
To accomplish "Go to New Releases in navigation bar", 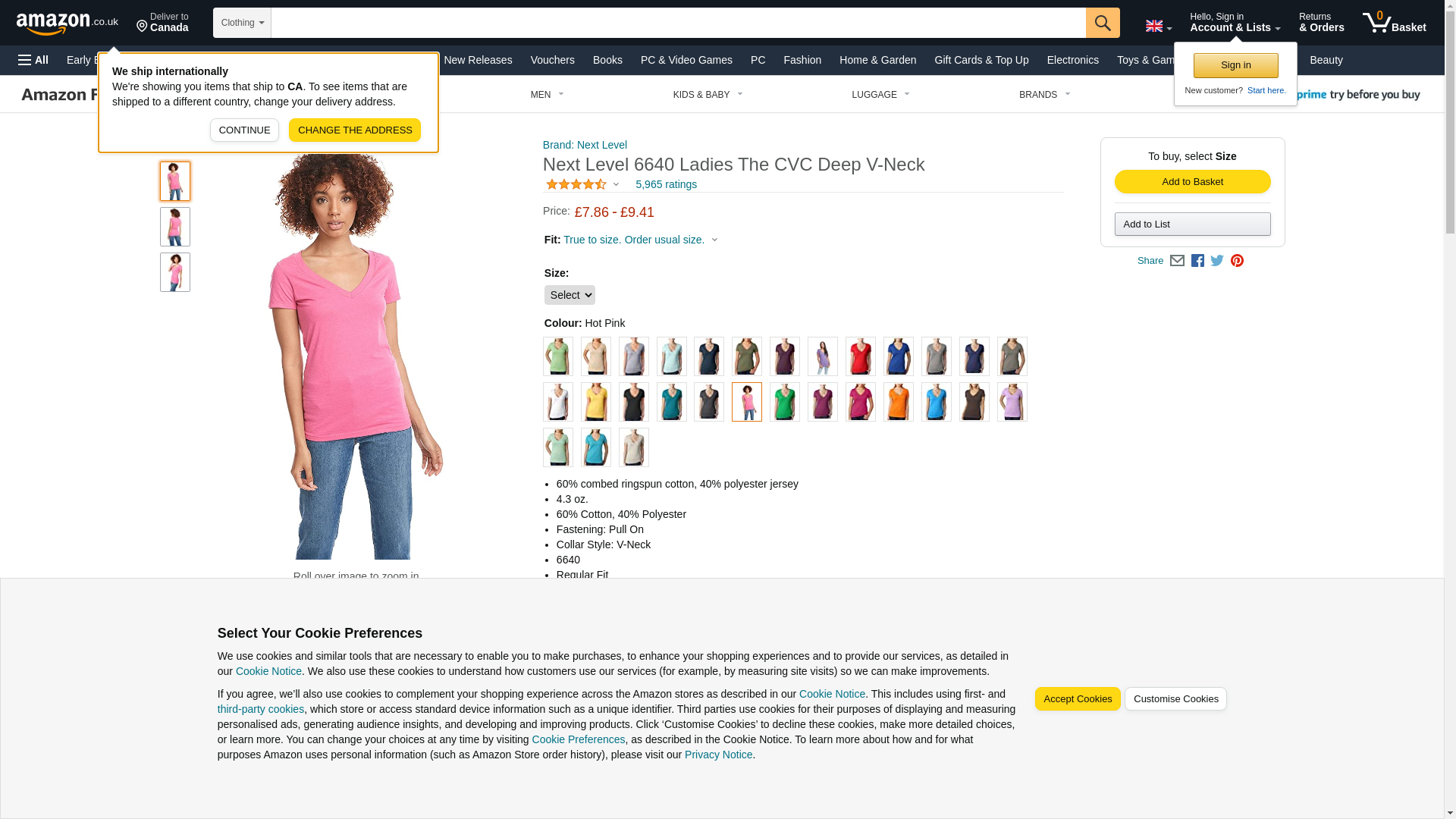I will [x=478, y=60].
